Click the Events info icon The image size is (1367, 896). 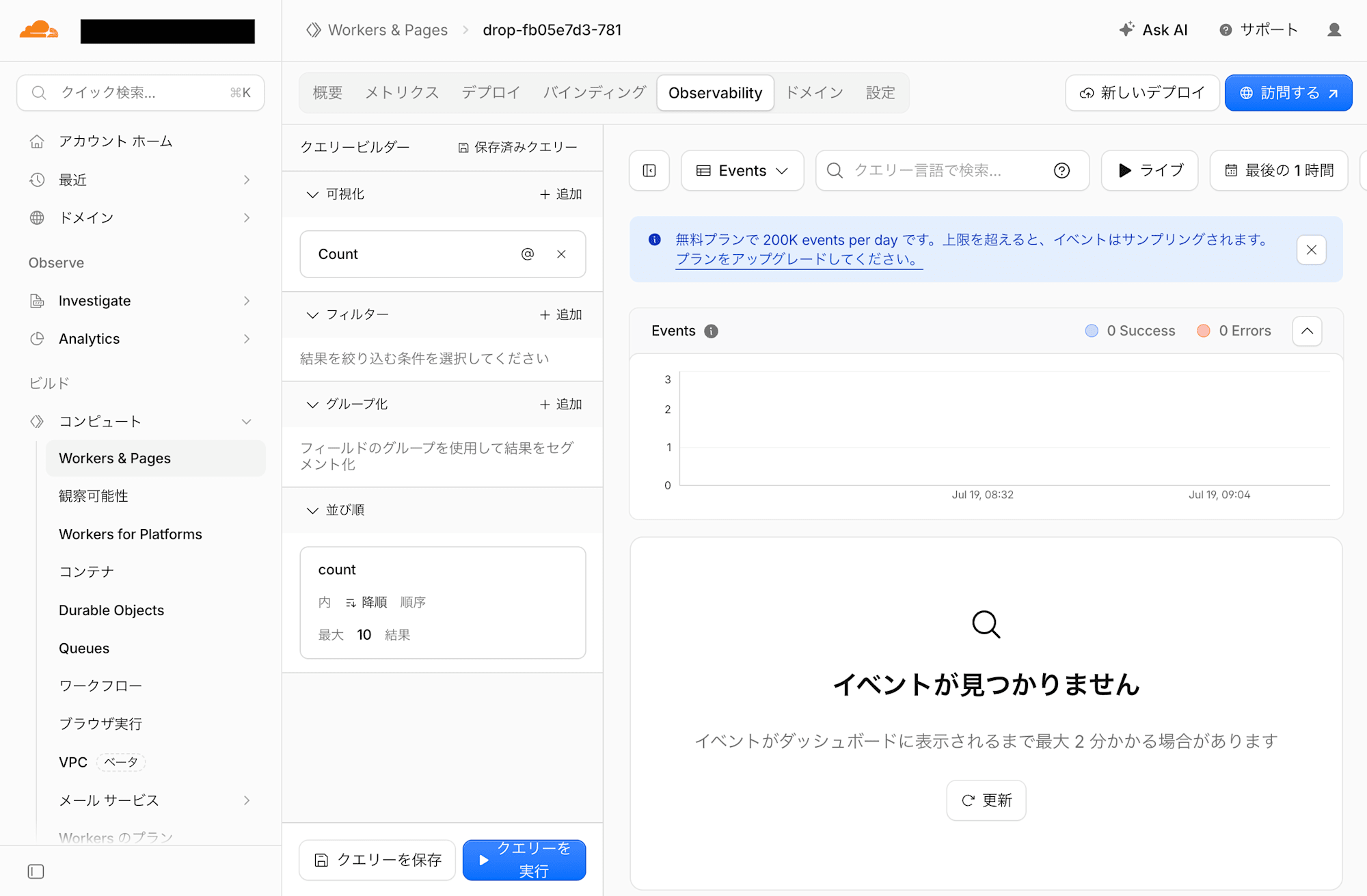click(x=712, y=331)
